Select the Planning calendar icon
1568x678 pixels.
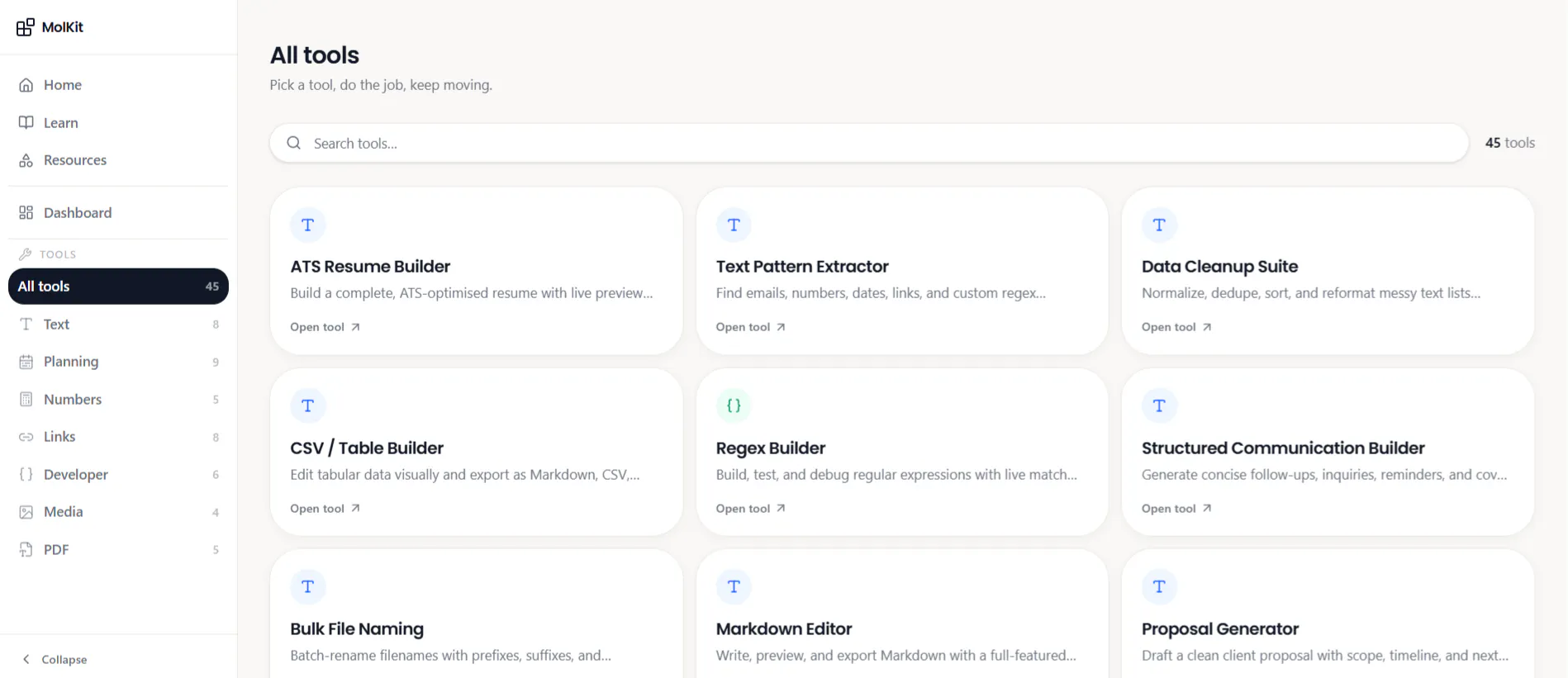tap(26, 362)
